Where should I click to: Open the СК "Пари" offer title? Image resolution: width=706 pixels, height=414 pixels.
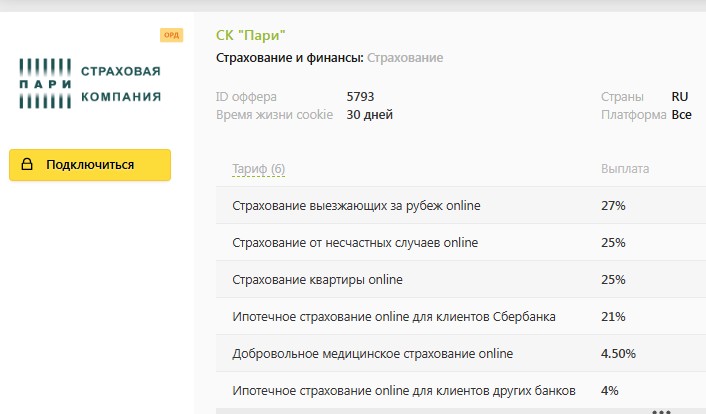pyautogui.click(x=250, y=35)
